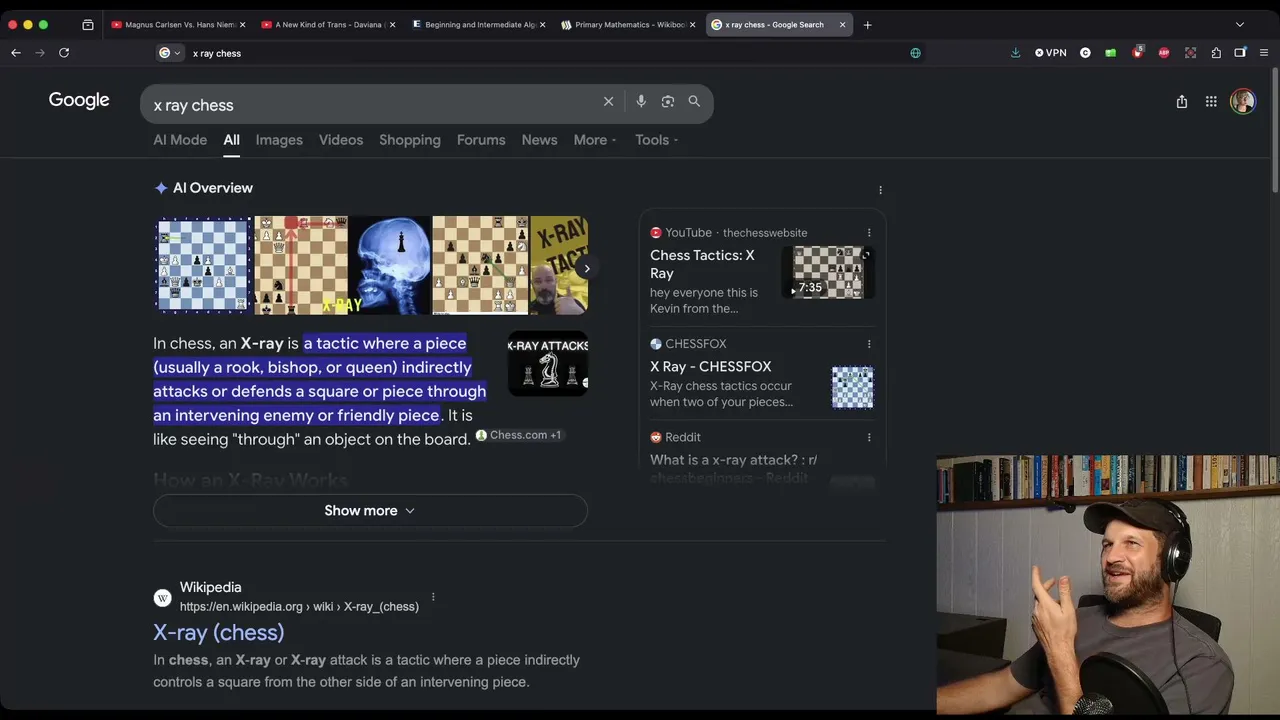Click the white circular C extension icon

click(1085, 53)
